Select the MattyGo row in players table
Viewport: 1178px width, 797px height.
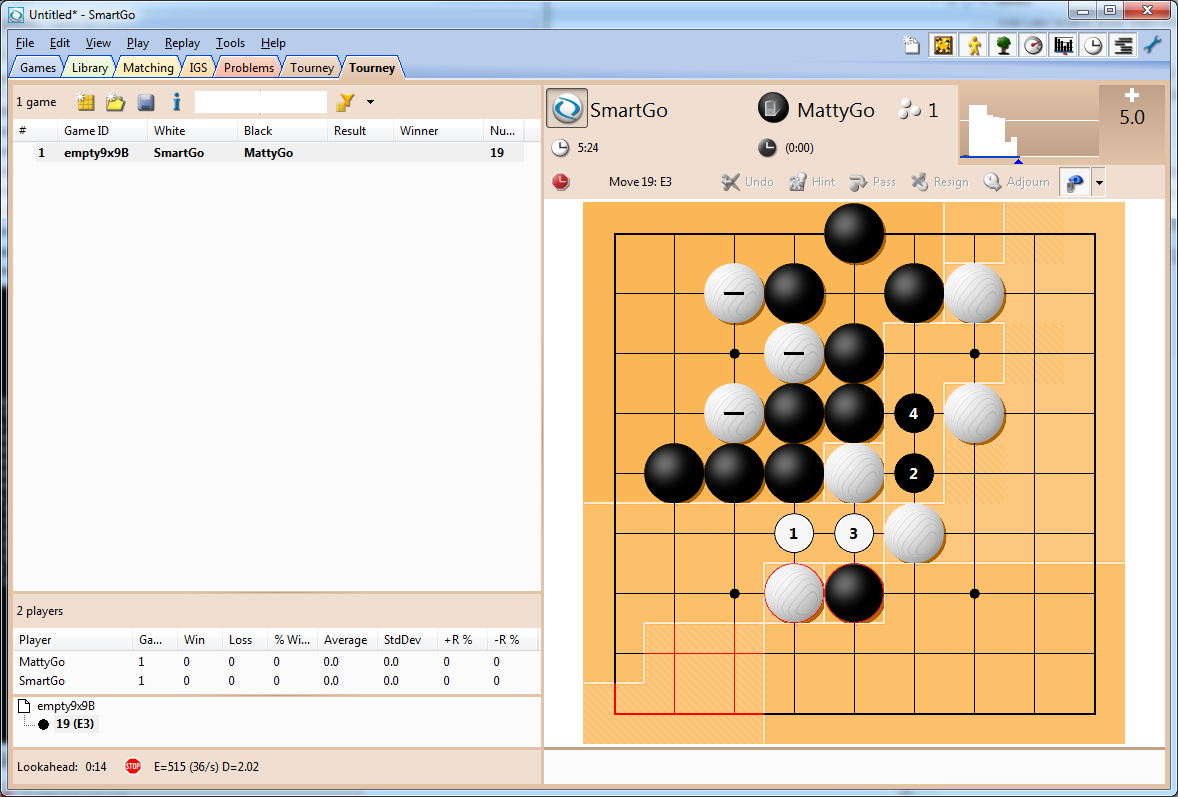pos(276,662)
